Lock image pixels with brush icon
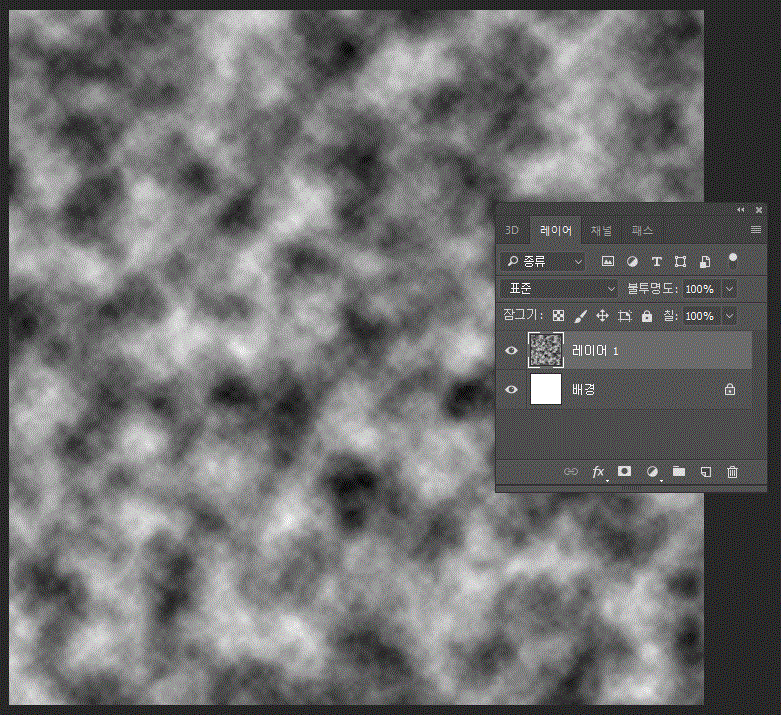The height and width of the screenshot is (715, 781). click(580, 316)
